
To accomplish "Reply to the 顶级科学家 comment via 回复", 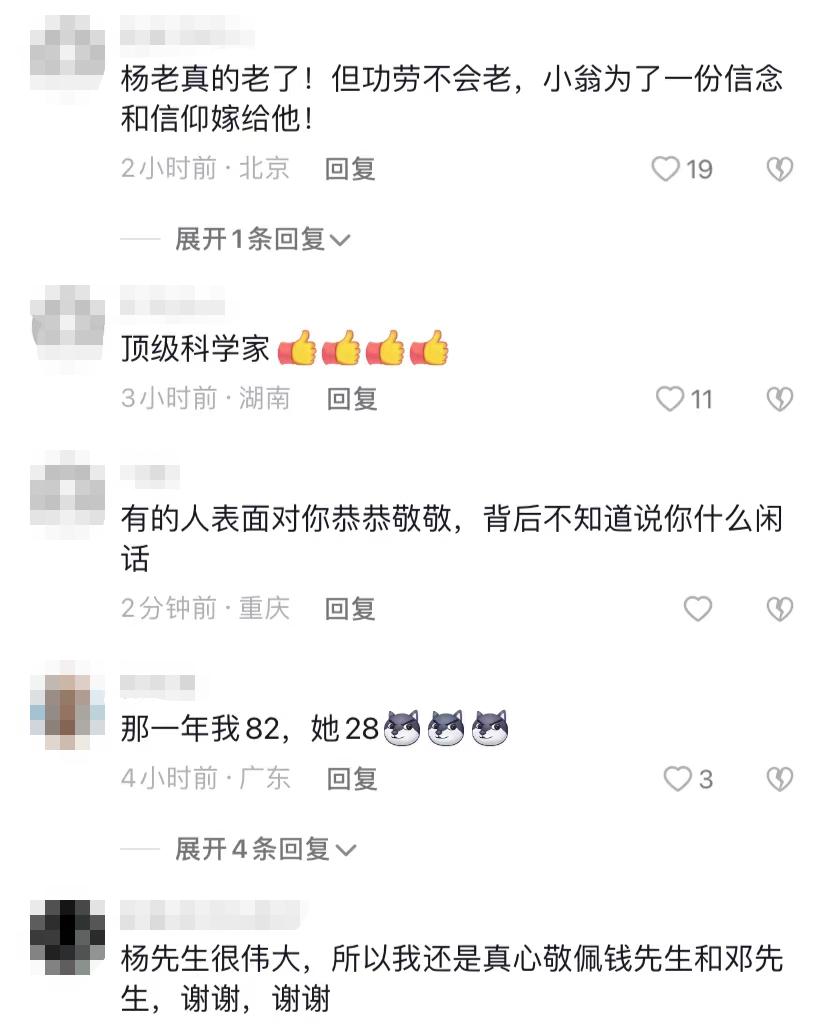I will click(x=352, y=399).
